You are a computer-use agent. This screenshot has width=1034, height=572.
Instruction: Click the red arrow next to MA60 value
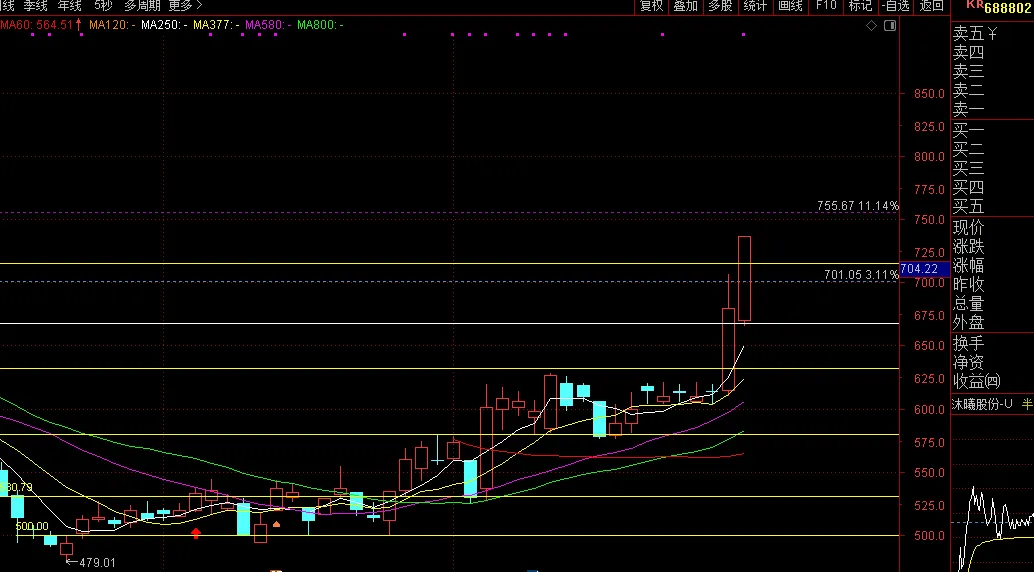coord(78,24)
